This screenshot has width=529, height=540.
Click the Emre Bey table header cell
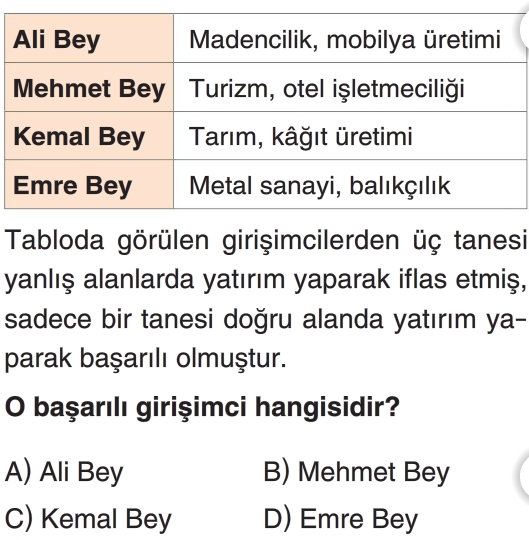tap(89, 184)
